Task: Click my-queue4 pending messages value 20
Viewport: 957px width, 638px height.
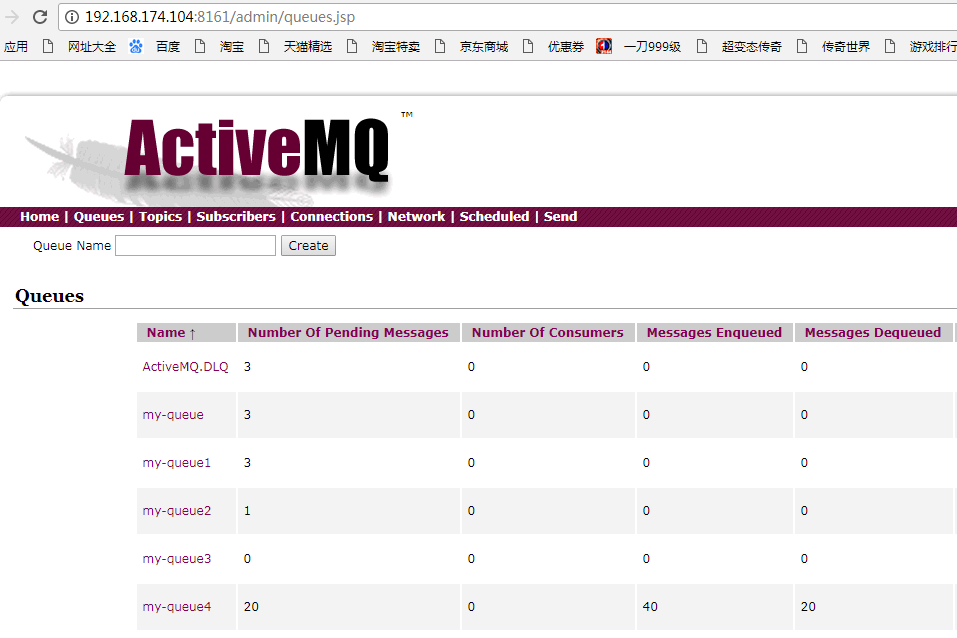Action: click(x=251, y=607)
